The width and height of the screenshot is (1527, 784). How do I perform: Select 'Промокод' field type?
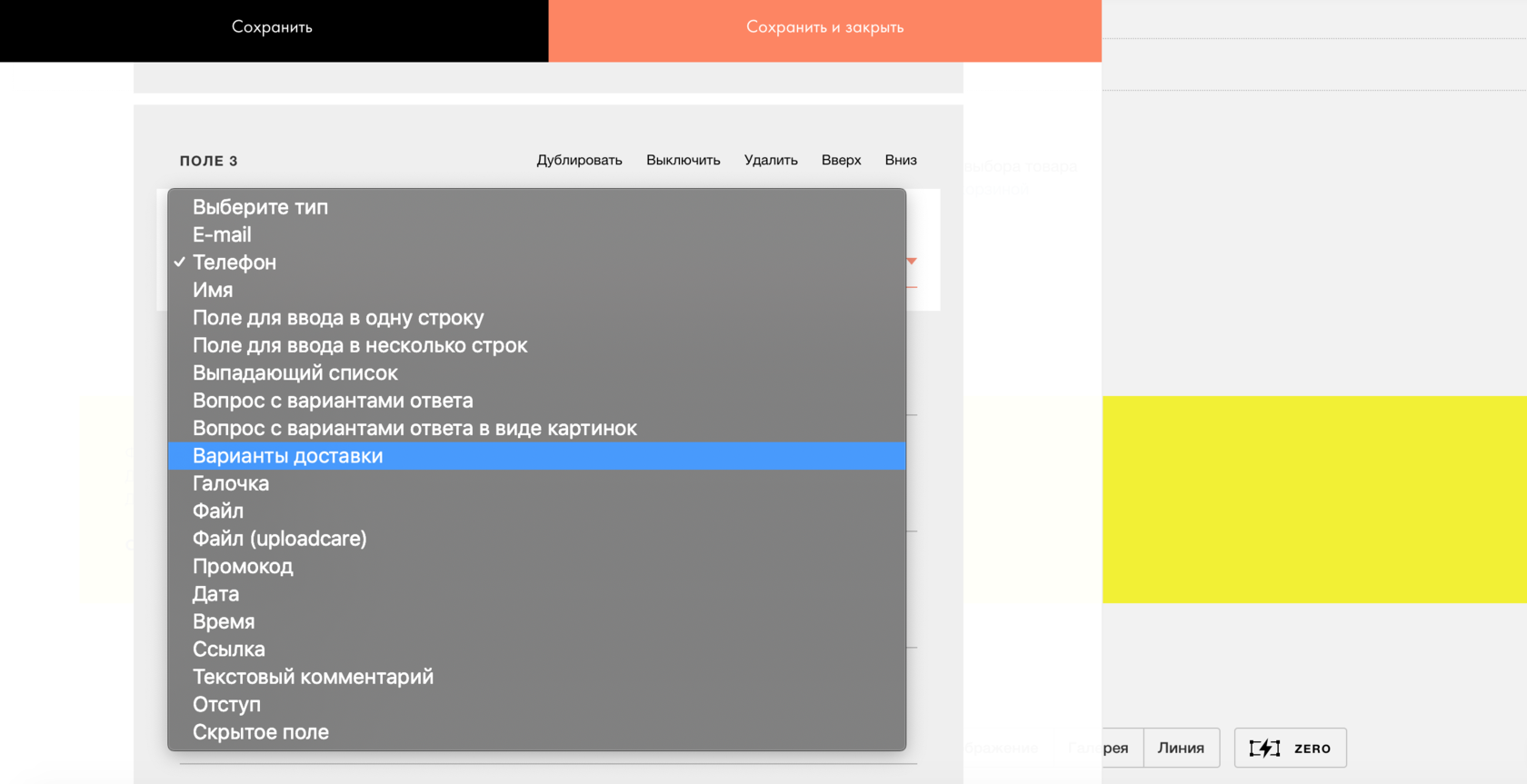(x=243, y=567)
